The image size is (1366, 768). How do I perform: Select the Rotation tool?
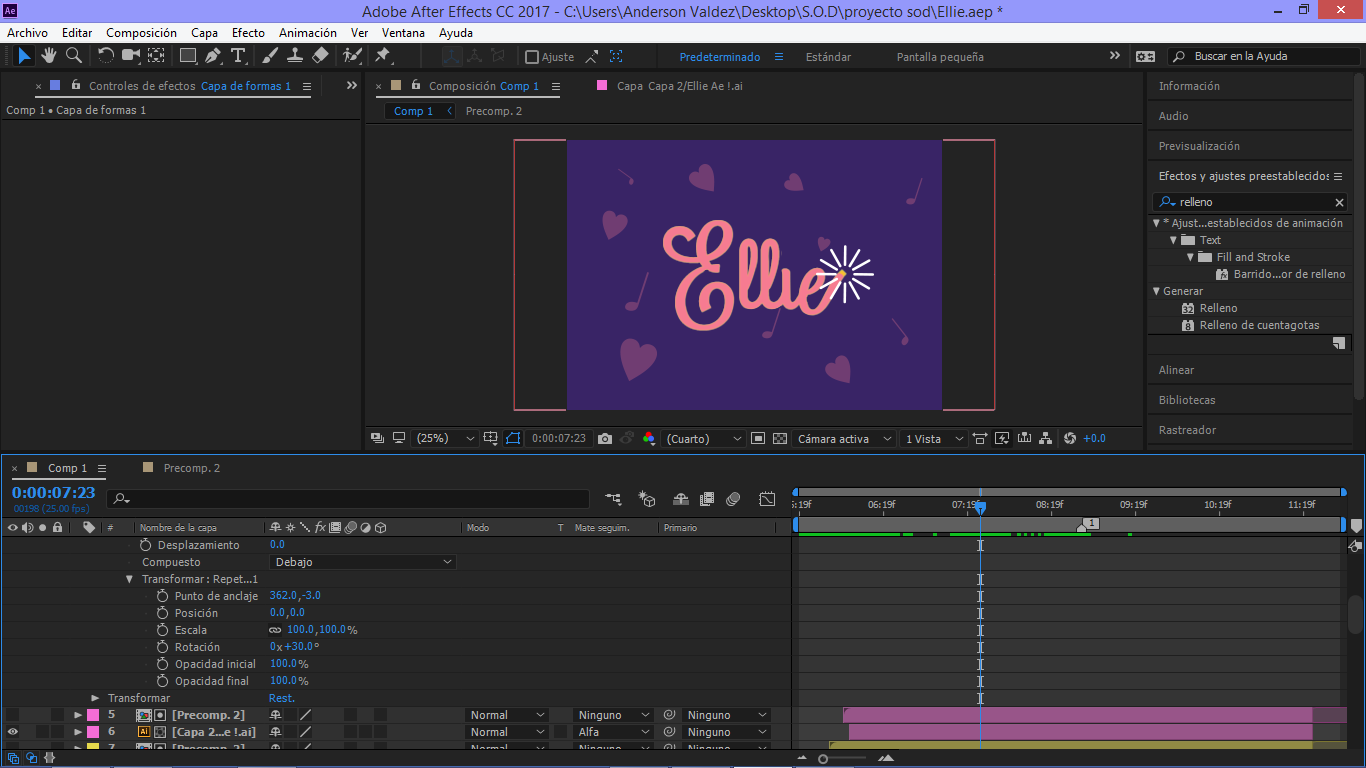tap(105, 56)
